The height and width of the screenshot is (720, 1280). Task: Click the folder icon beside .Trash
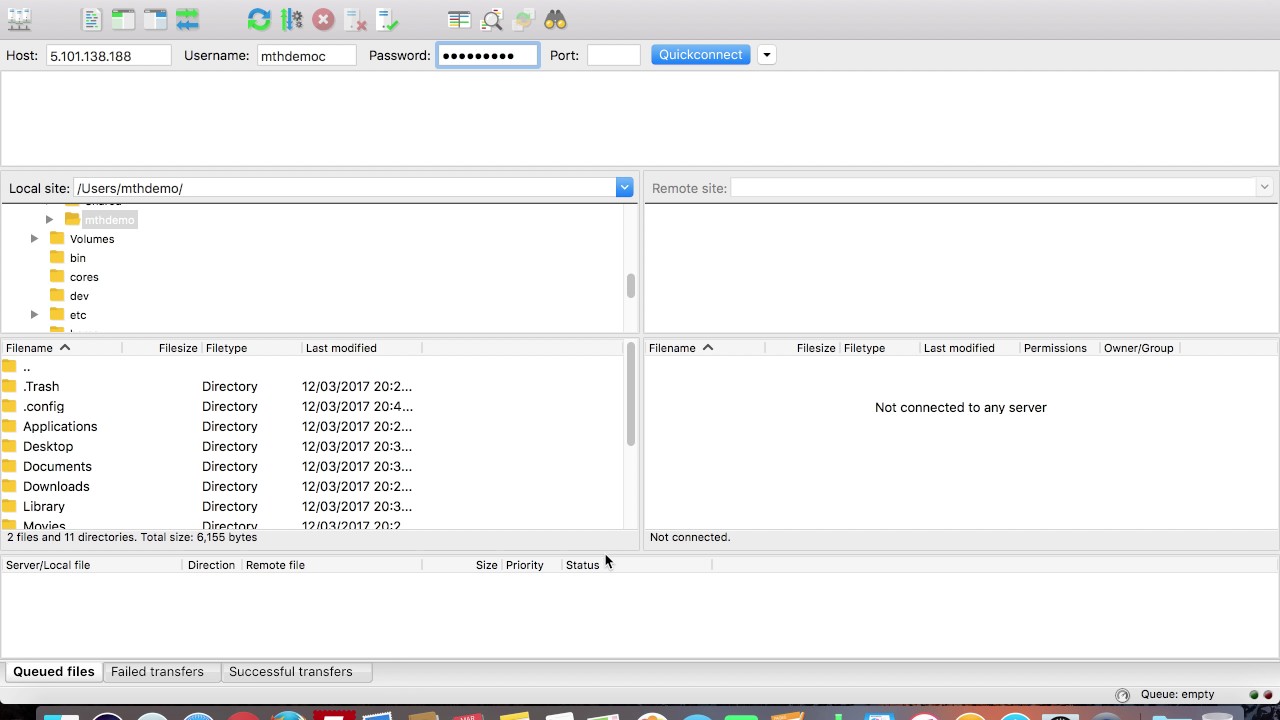9,386
